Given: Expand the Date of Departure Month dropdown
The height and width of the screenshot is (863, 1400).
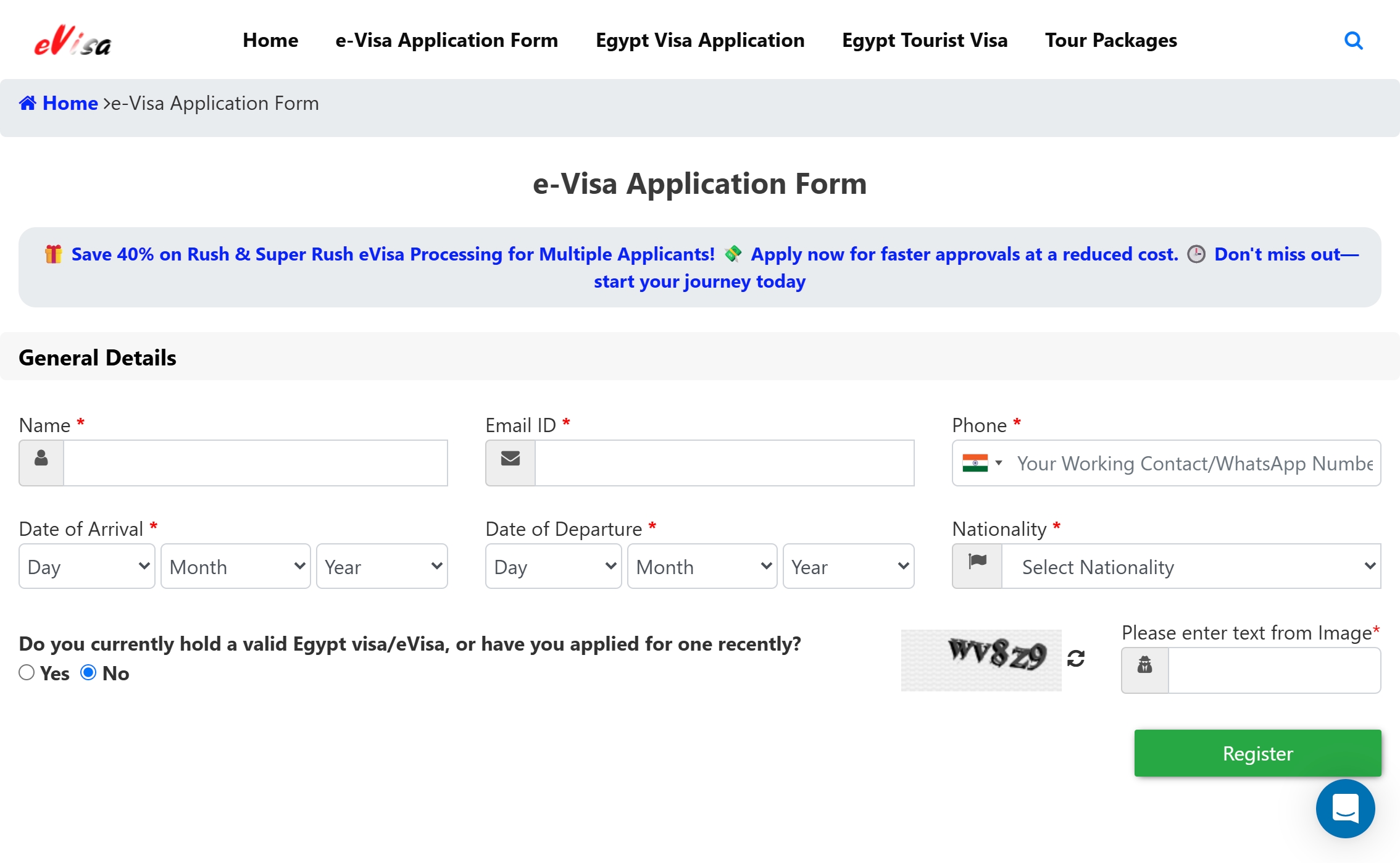Looking at the screenshot, I should [702, 566].
